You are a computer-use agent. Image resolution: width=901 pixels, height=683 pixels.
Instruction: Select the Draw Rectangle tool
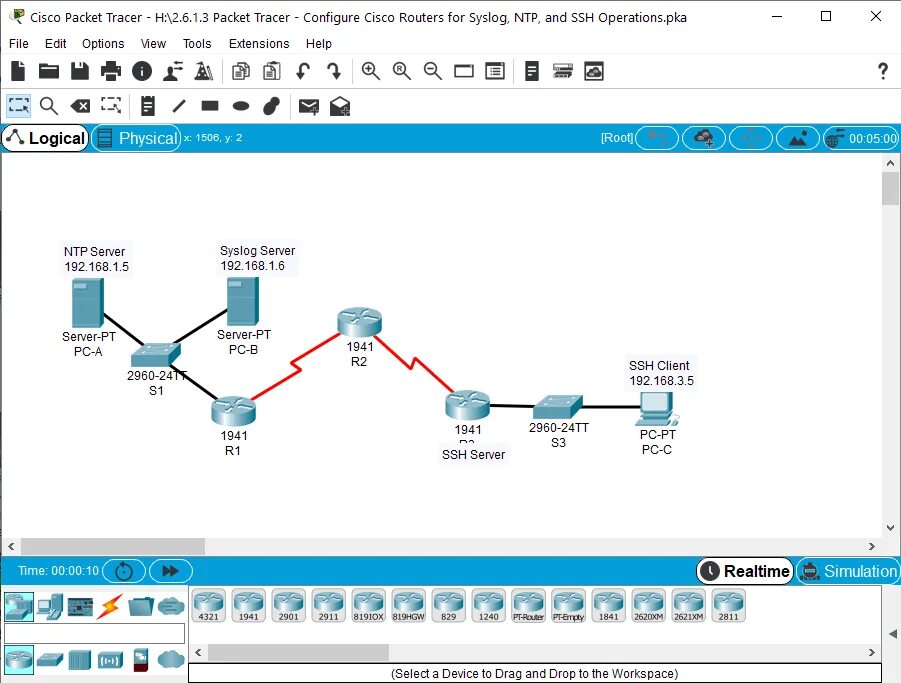(210, 106)
